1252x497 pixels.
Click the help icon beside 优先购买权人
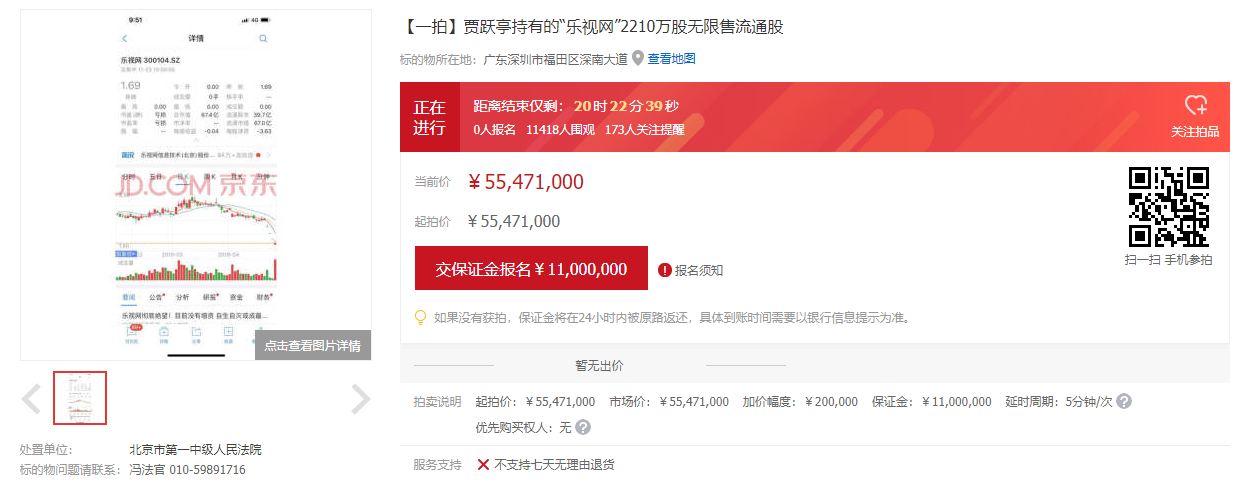tap(583, 427)
